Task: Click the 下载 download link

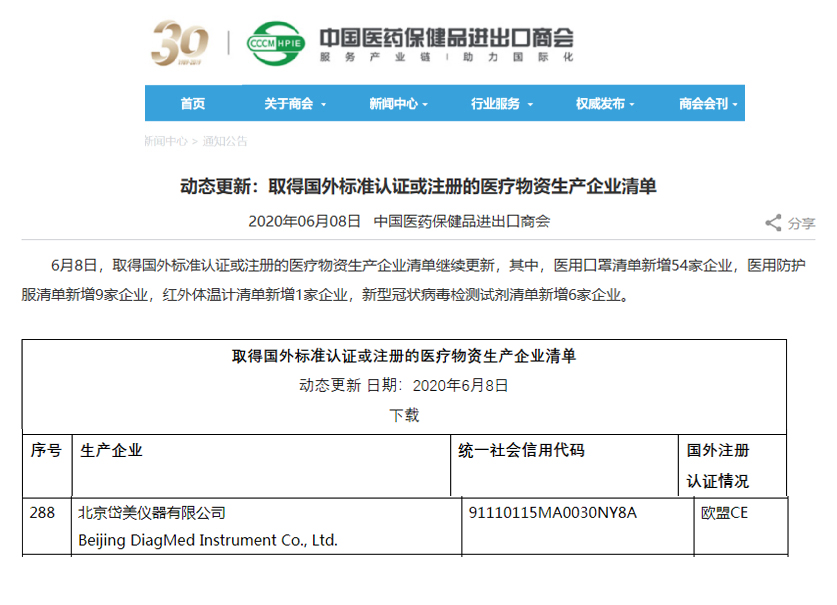Action: [x=404, y=415]
